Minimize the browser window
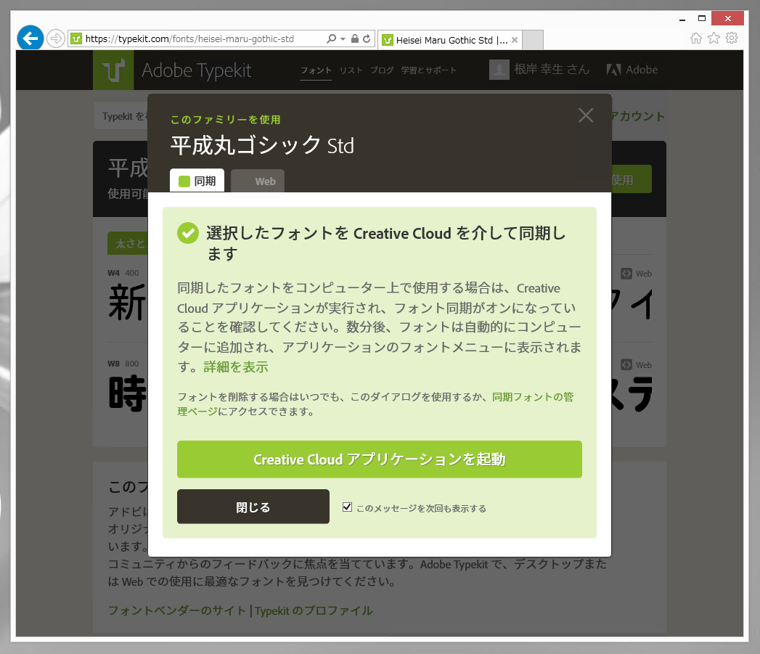The height and width of the screenshot is (654, 760). pyautogui.click(x=682, y=19)
